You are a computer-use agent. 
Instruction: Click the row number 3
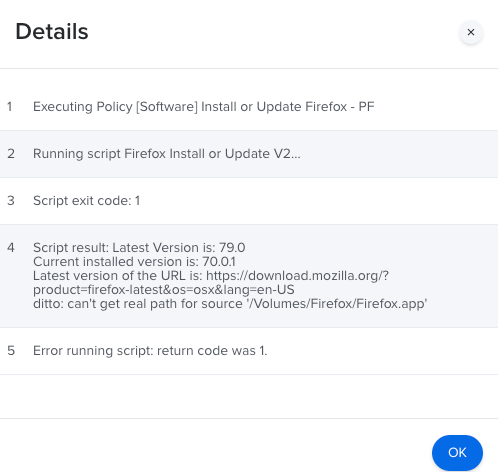[11, 201]
